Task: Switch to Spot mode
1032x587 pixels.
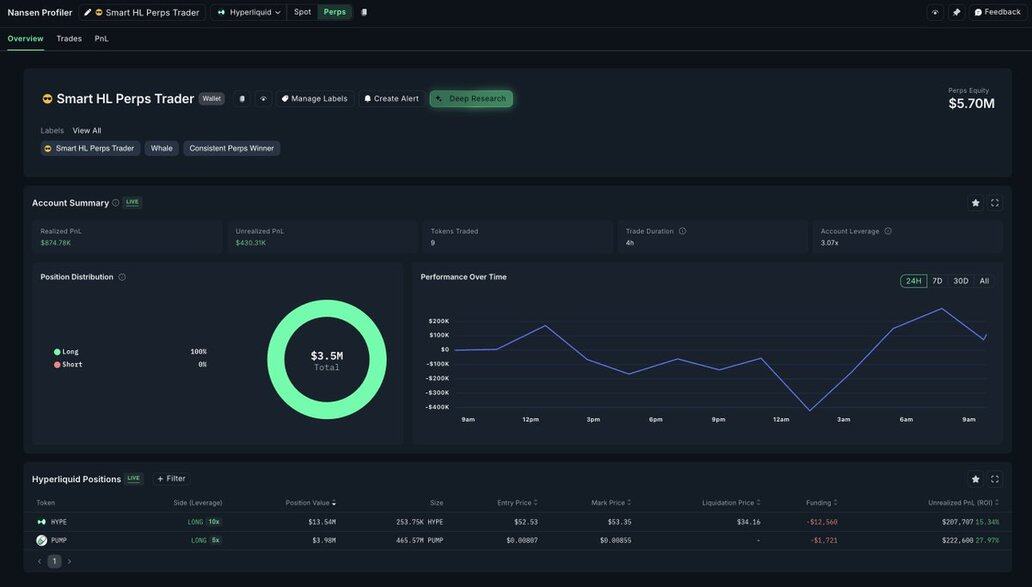Action: 302,13
